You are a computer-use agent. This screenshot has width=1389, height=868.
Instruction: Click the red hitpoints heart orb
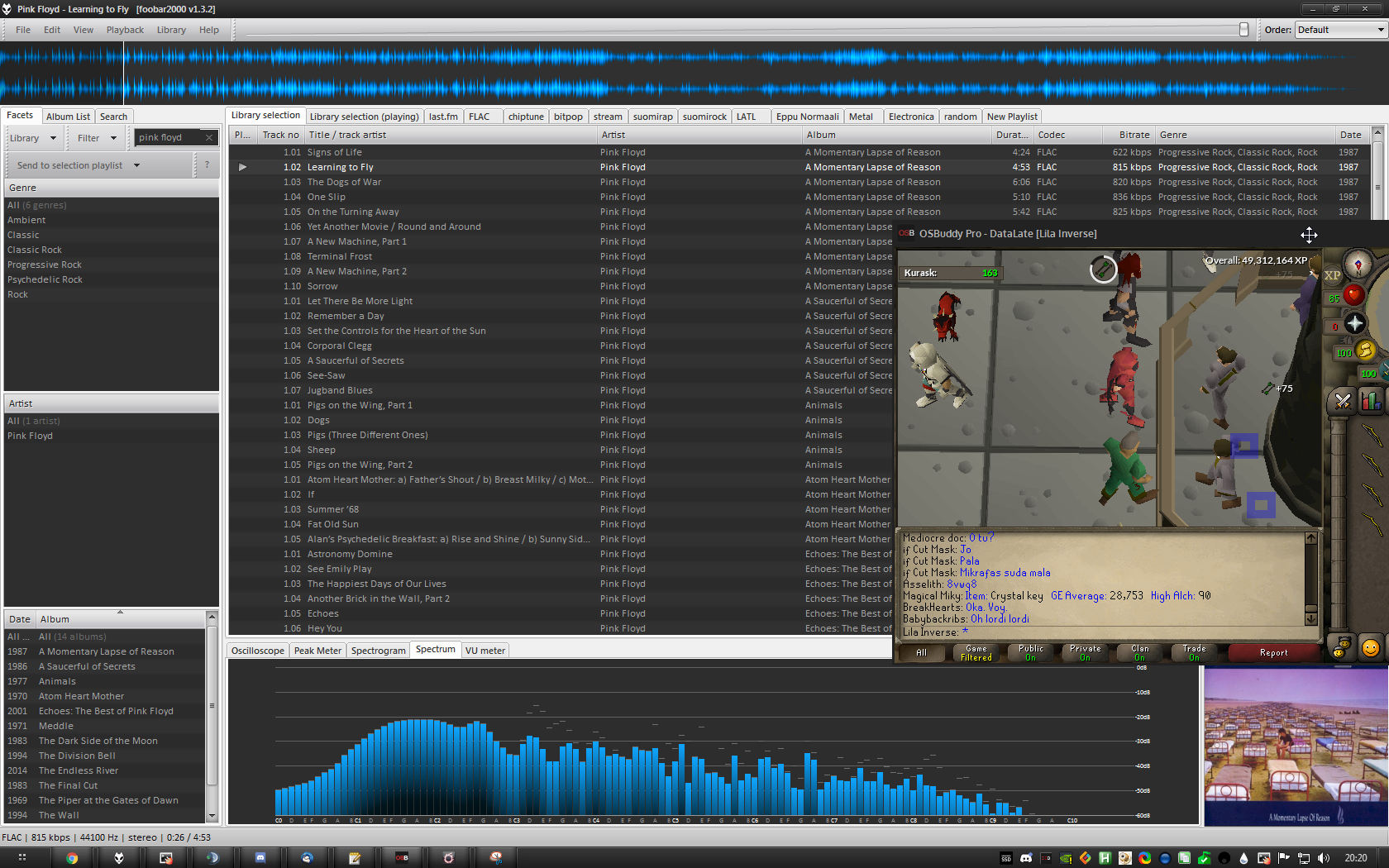tap(1353, 295)
